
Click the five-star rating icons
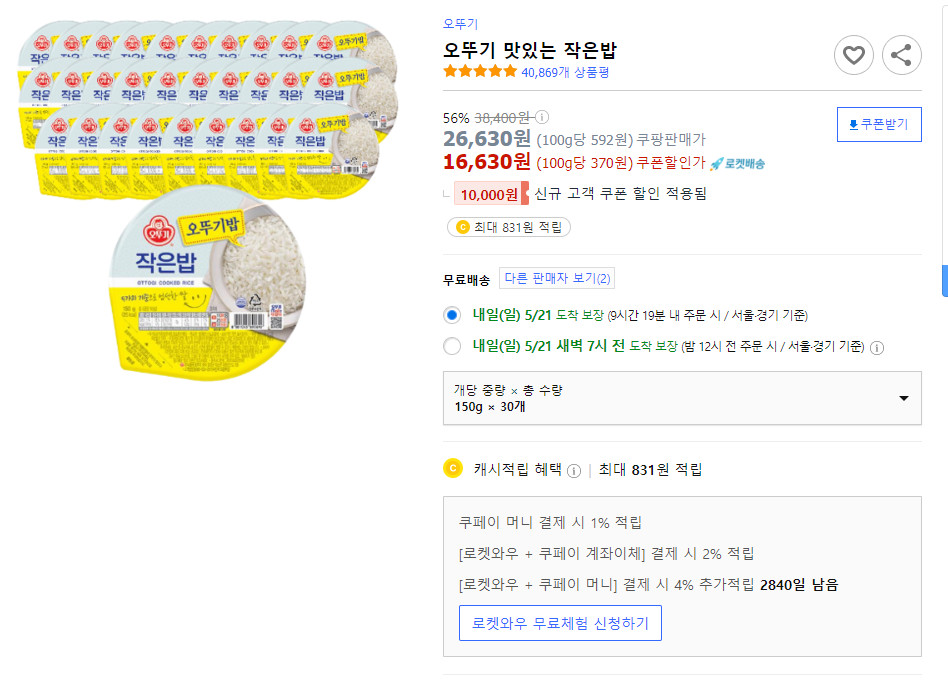[480, 72]
